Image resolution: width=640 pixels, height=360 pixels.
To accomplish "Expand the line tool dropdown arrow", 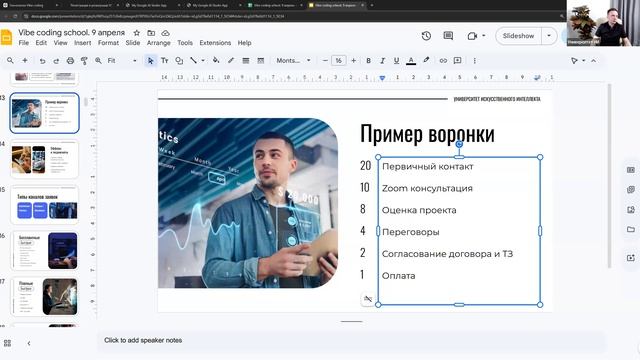I will (203, 60).
